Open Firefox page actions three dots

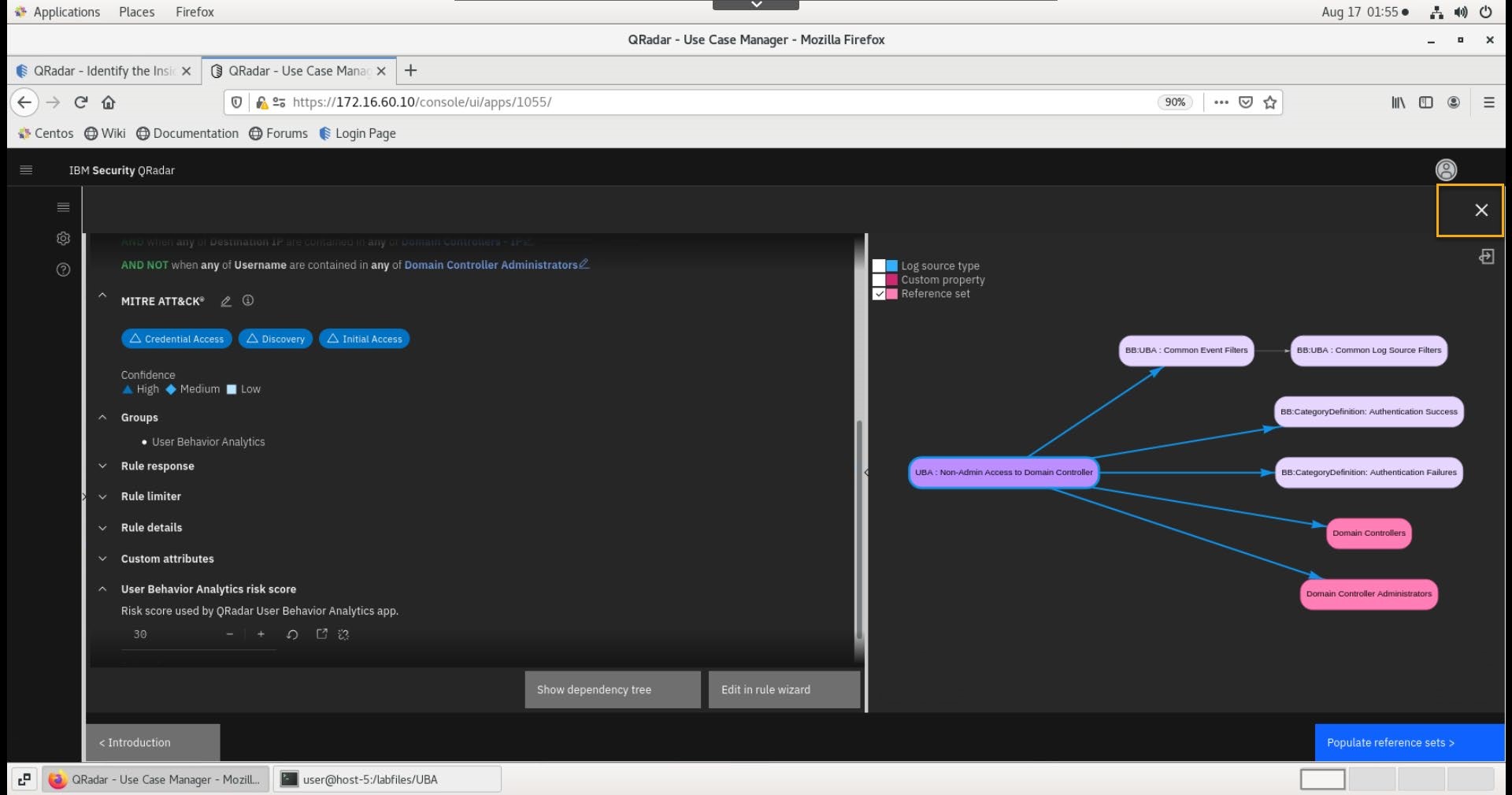point(1221,102)
